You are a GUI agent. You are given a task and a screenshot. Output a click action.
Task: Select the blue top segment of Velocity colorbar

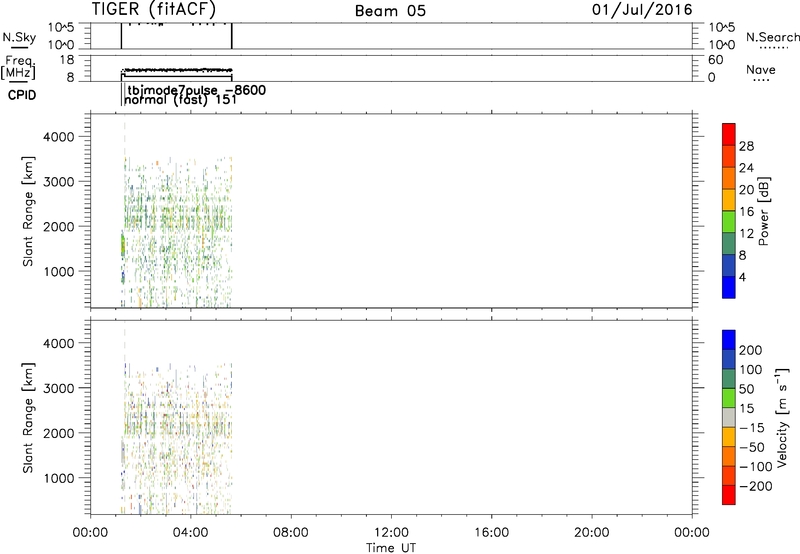(x=729, y=340)
